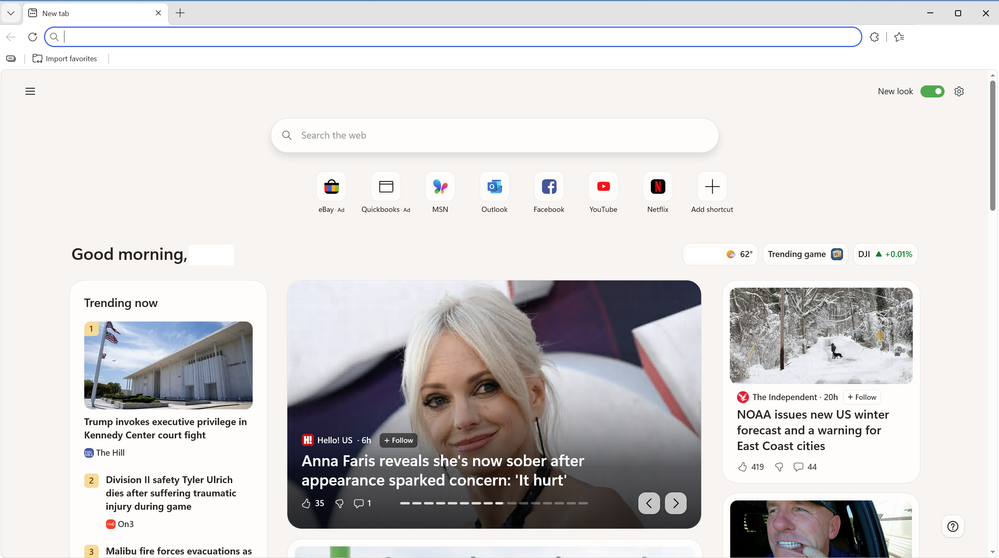
Task: Open the favorites star list icon
Action: (x=899, y=37)
